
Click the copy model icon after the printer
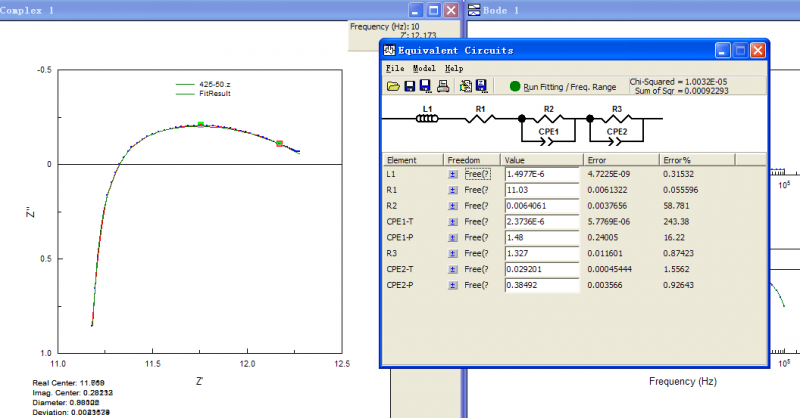[x=465, y=87]
